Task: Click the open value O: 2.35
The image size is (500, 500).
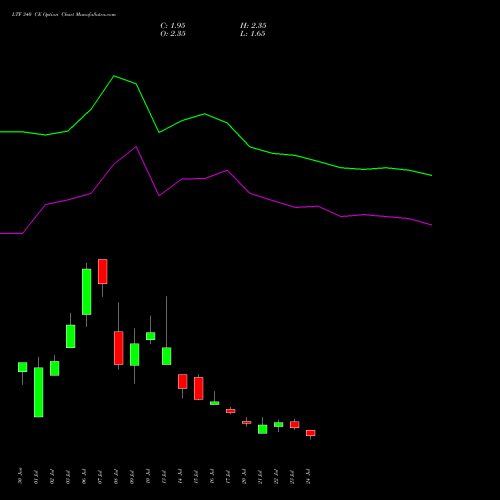Action: (x=173, y=34)
